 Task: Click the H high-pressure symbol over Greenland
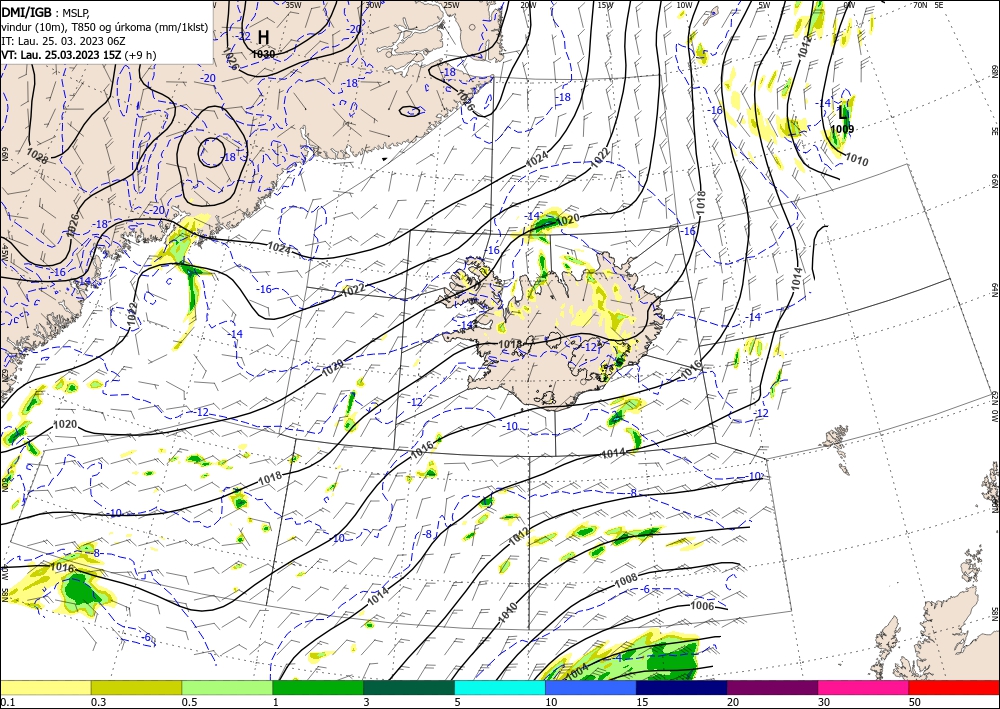click(x=263, y=37)
